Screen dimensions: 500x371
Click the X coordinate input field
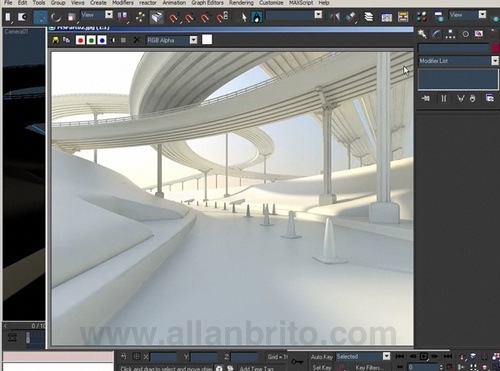[x=163, y=357]
